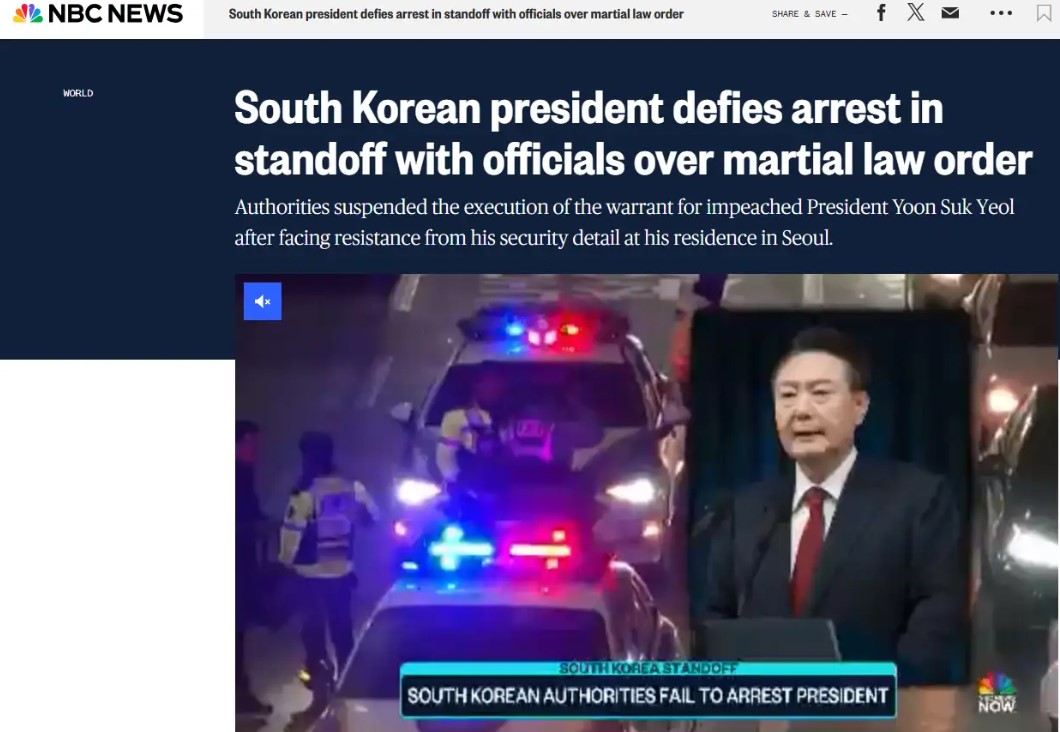Viewport: 1060px width, 732px height.
Task: Share the article via email envelope icon
Action: [x=950, y=13]
